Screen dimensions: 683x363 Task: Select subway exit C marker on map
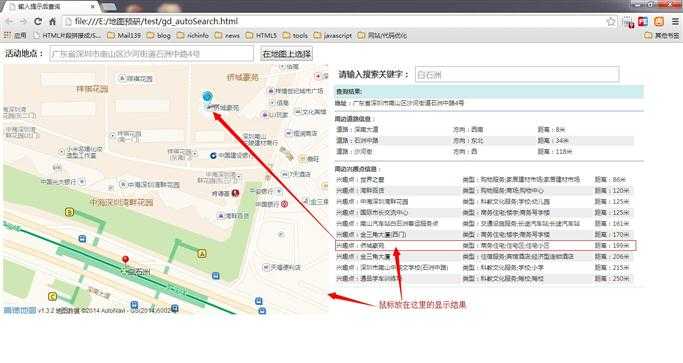52,297
